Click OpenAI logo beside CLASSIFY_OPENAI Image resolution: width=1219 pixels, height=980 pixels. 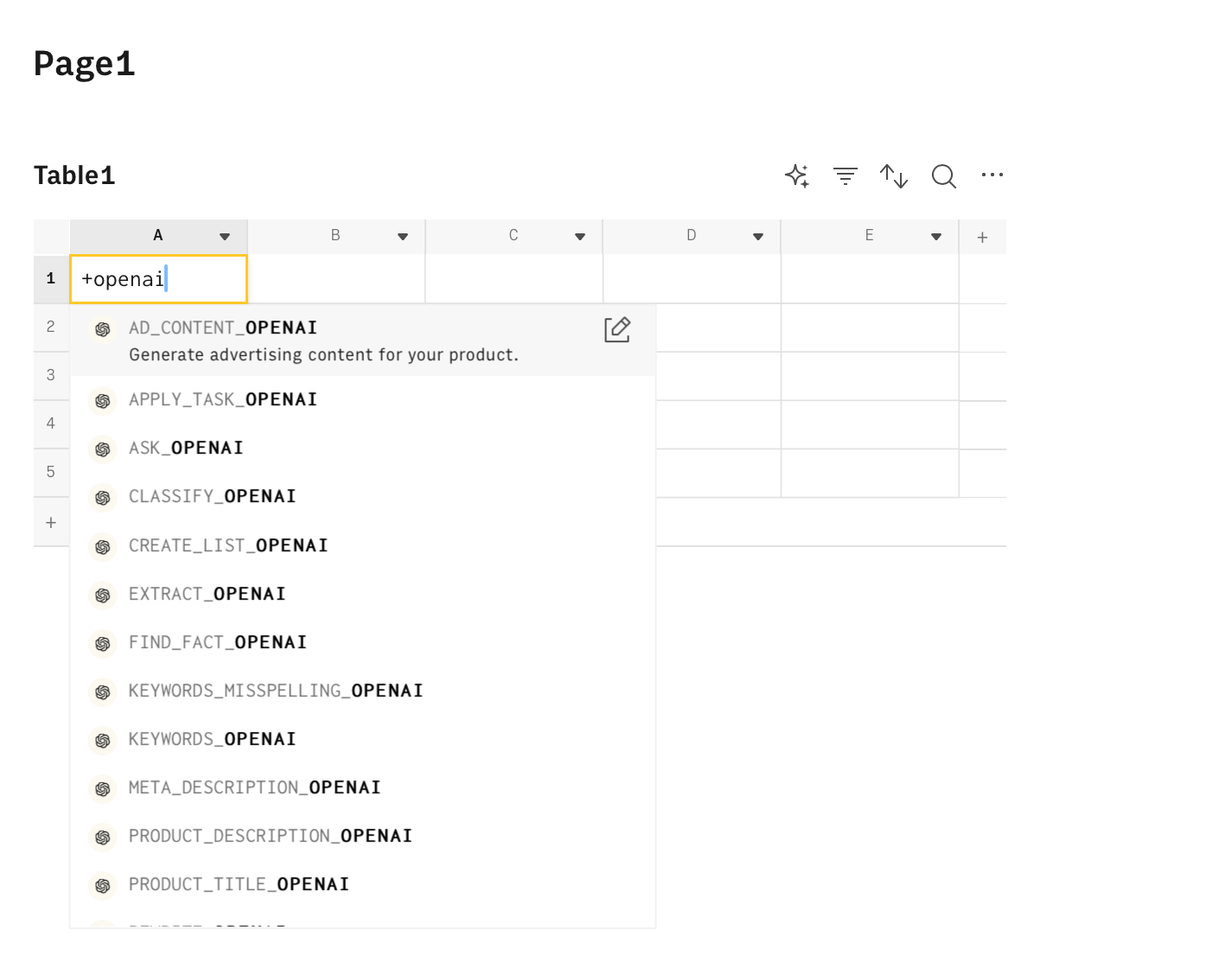(x=103, y=498)
